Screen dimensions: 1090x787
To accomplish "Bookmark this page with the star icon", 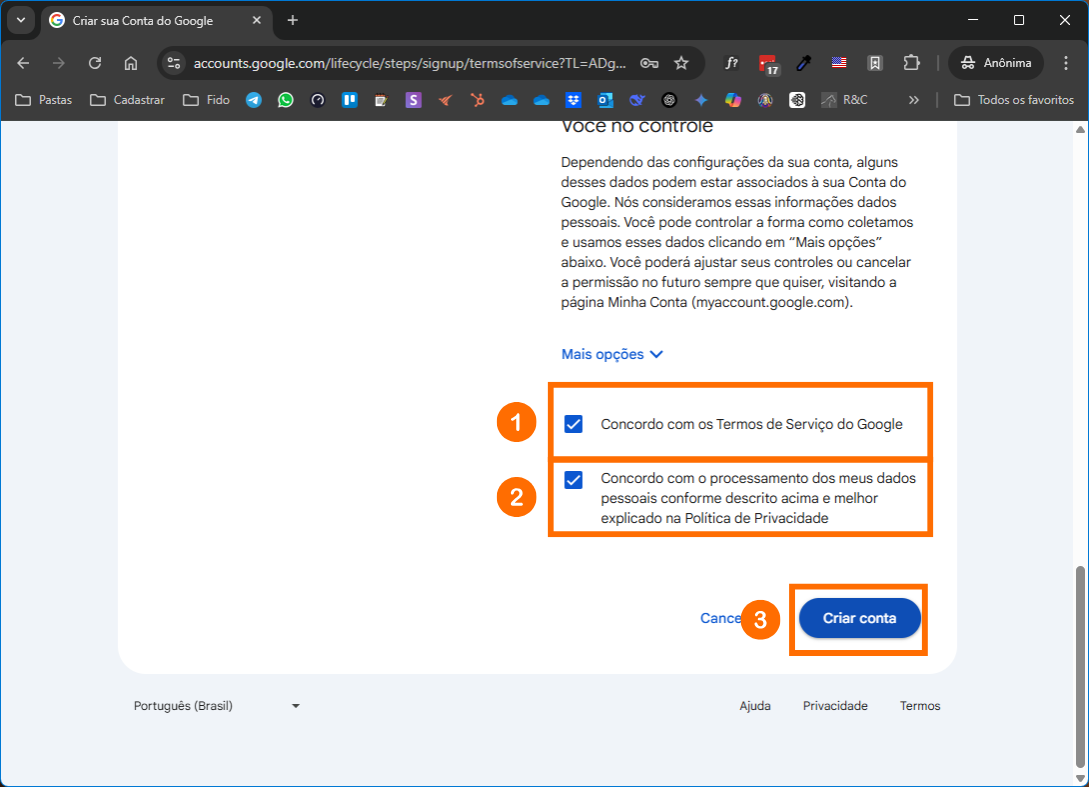I will (681, 63).
